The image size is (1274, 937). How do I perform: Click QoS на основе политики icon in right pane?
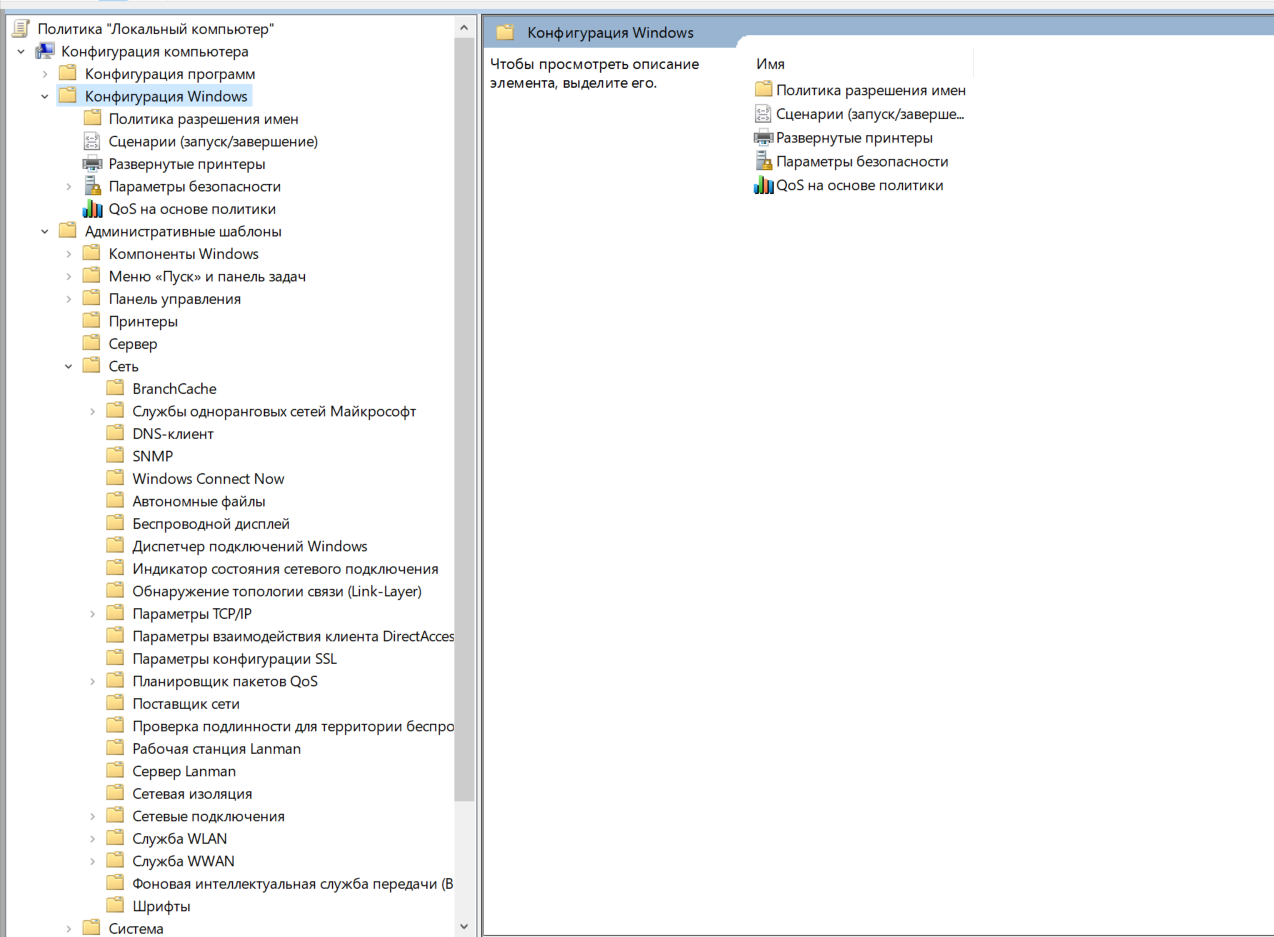[x=764, y=185]
